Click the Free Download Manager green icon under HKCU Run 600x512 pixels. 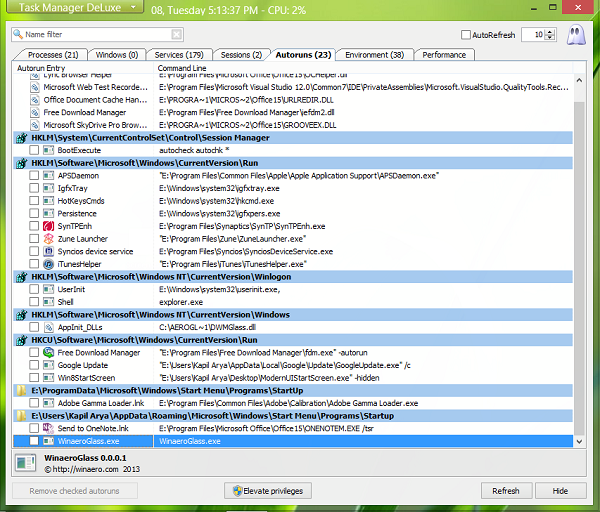(x=48, y=352)
